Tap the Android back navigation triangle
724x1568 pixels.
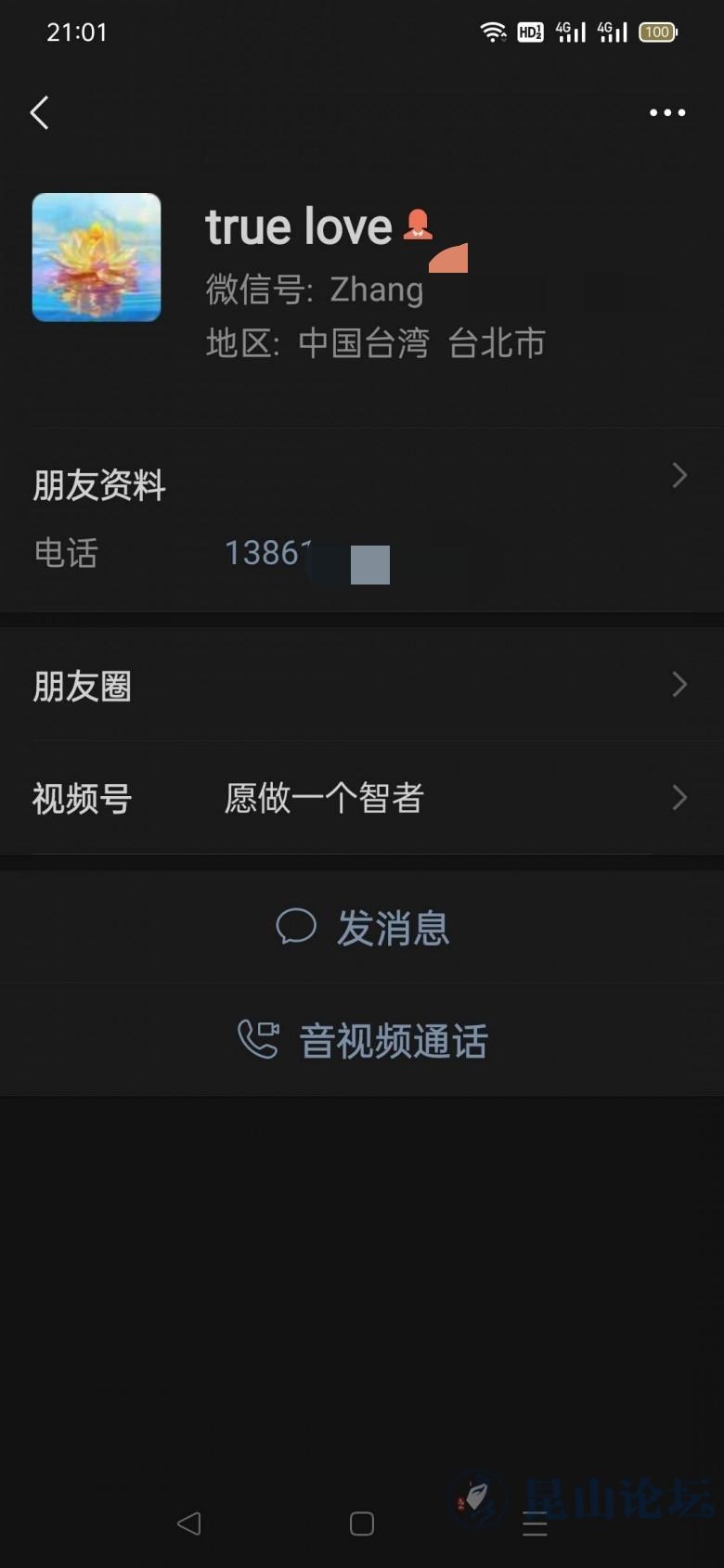click(188, 1523)
